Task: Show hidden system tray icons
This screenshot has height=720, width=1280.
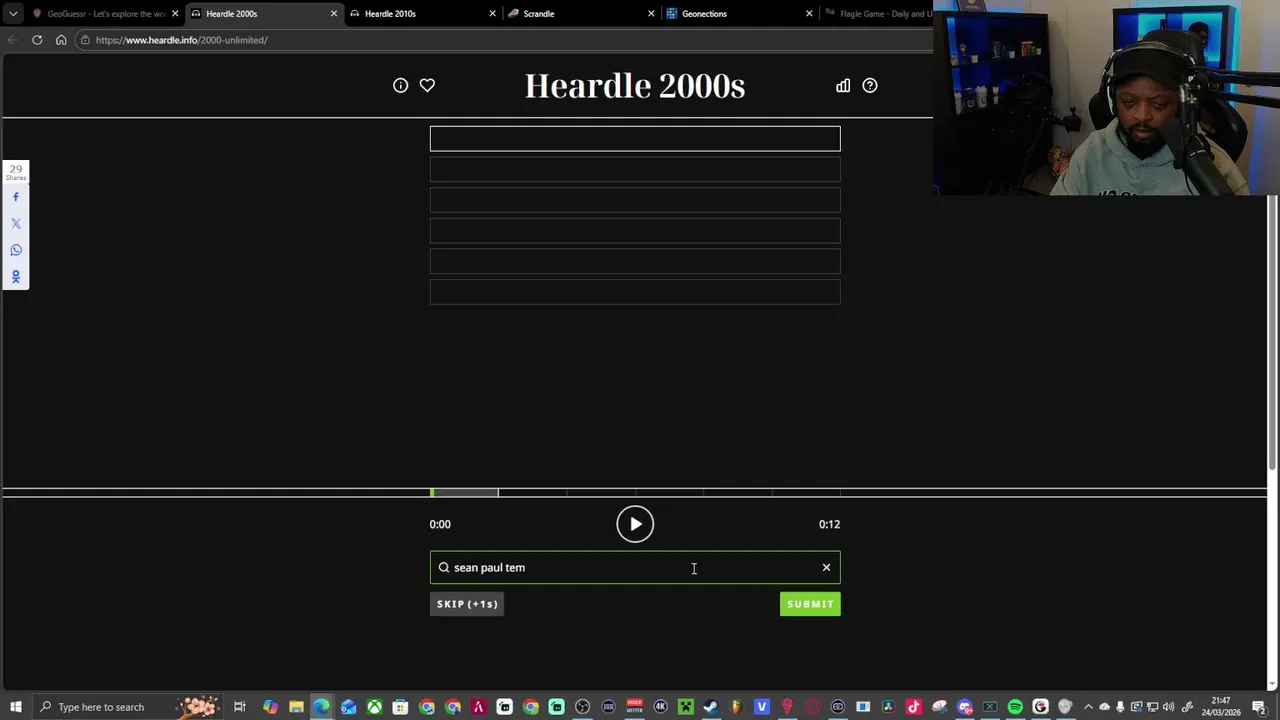Action: click(1088, 707)
